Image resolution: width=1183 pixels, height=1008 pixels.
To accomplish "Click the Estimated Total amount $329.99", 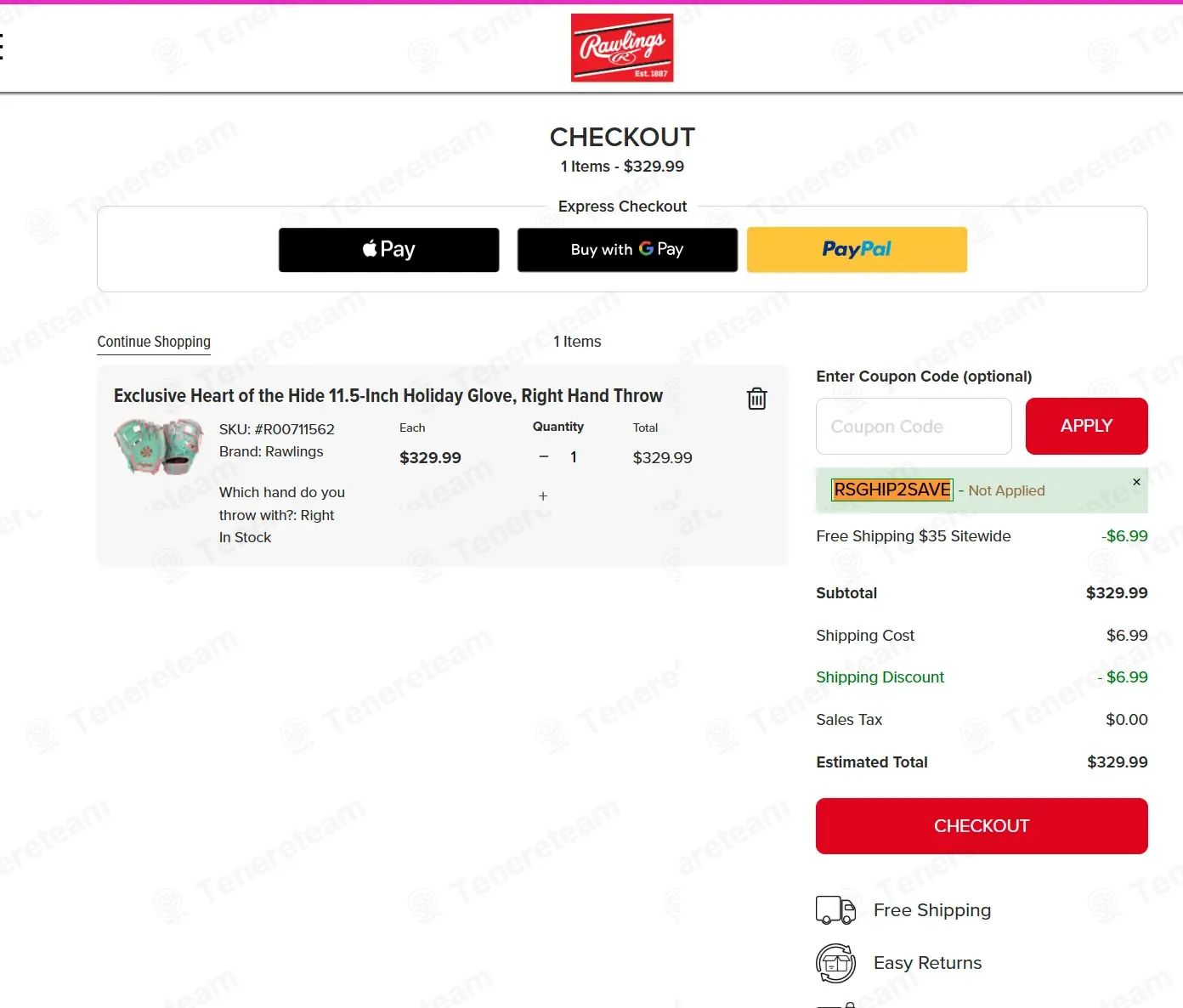I will 1117,762.
